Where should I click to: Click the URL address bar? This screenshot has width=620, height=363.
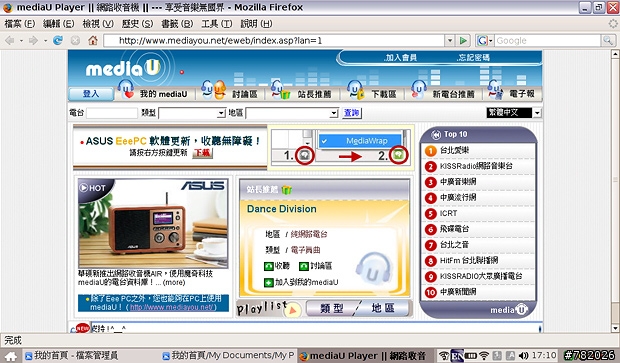click(x=274, y=40)
